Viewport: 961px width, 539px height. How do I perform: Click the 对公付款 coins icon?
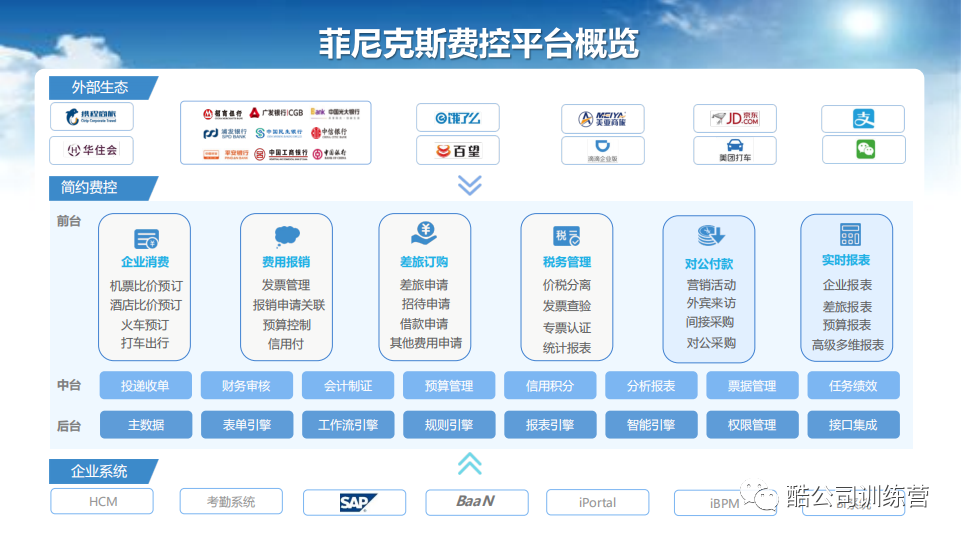(x=709, y=237)
